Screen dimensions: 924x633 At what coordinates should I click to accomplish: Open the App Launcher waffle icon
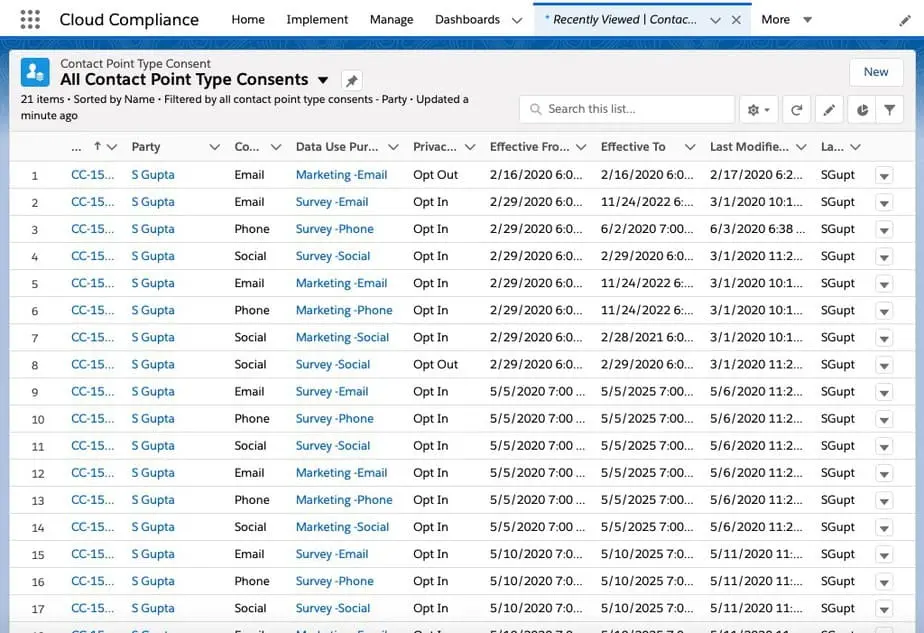[x=29, y=18]
